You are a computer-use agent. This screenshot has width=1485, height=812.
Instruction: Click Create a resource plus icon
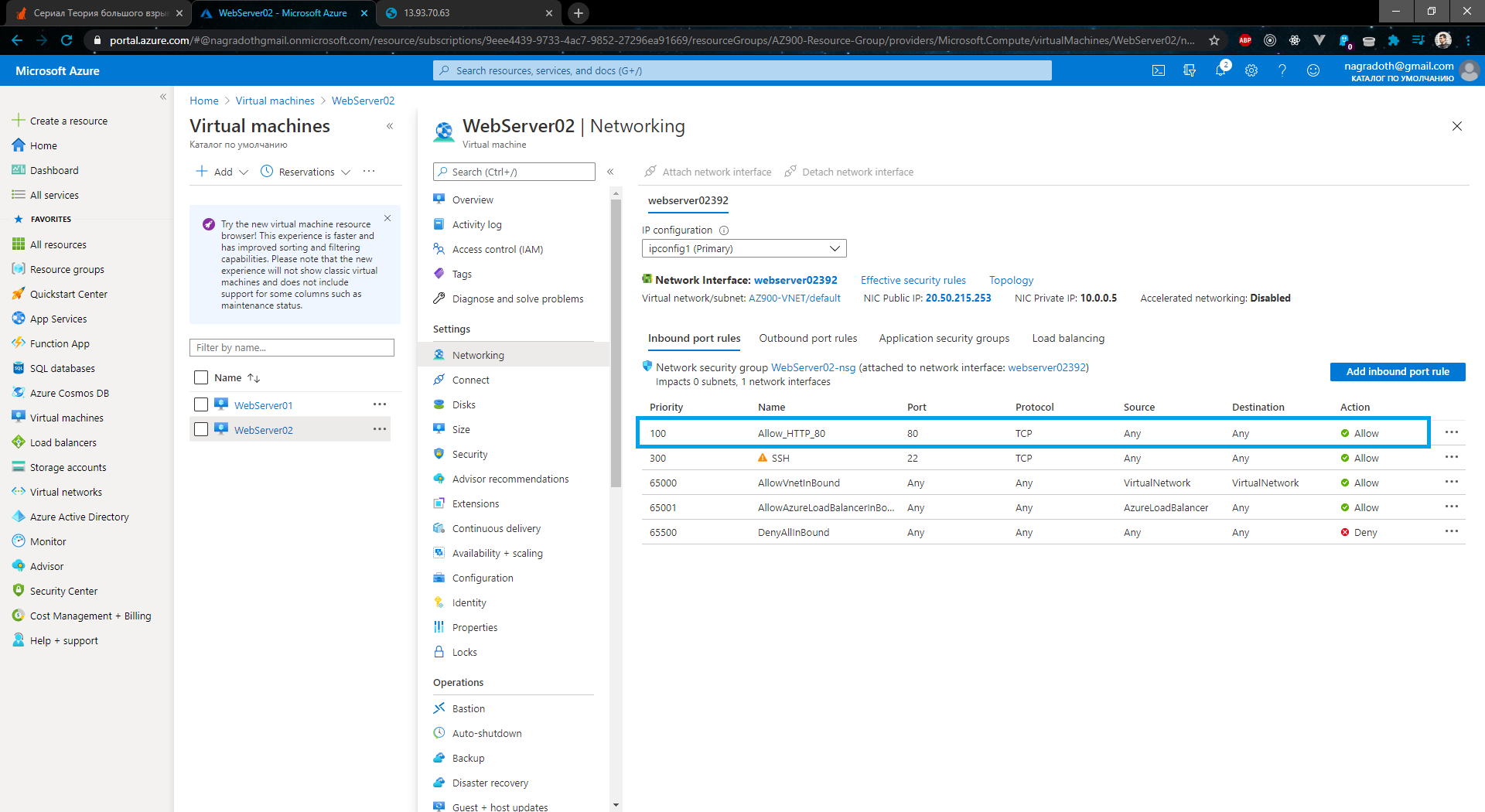[19, 121]
